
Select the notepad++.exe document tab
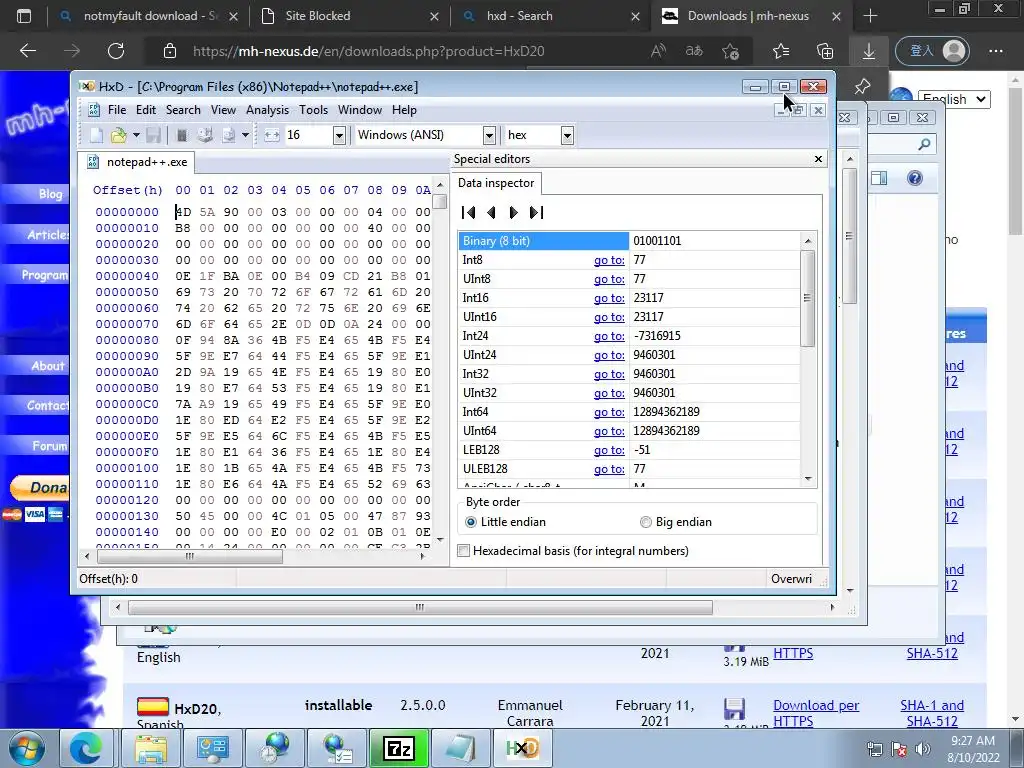[x=137, y=162]
